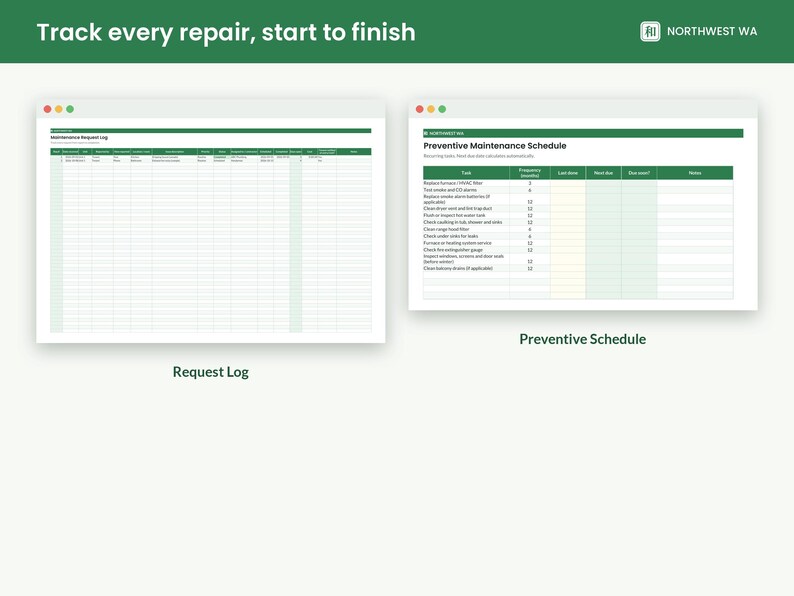794x596 pixels.
Task: Click 'Clean balcony drains (if applicable)' cell
Action: point(466,268)
